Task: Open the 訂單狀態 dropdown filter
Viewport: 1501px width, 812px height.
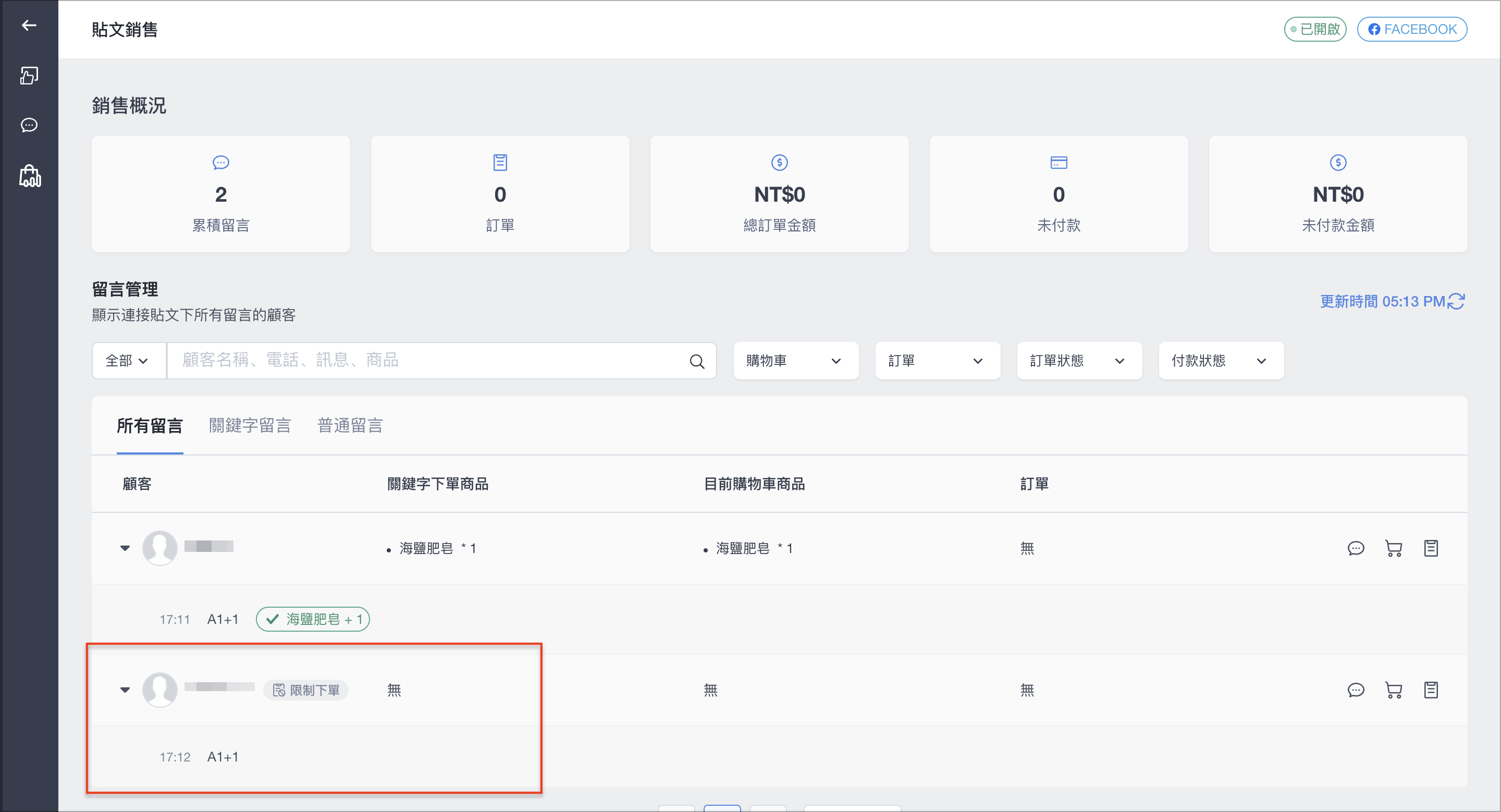Action: click(1079, 361)
